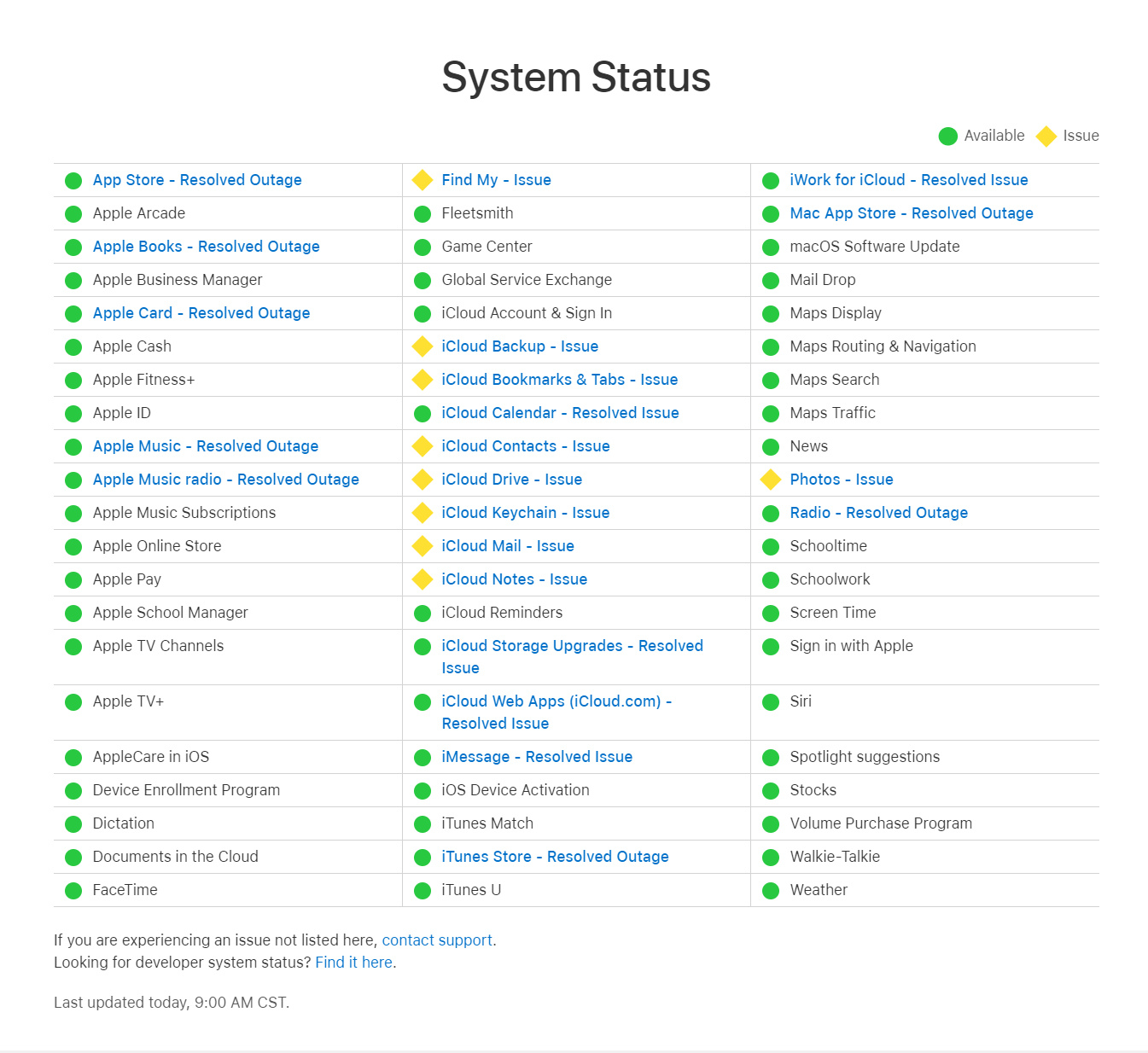Open Apple Books - Resolved Outage link
The width and height of the screenshot is (1148, 1053).
[x=207, y=247]
